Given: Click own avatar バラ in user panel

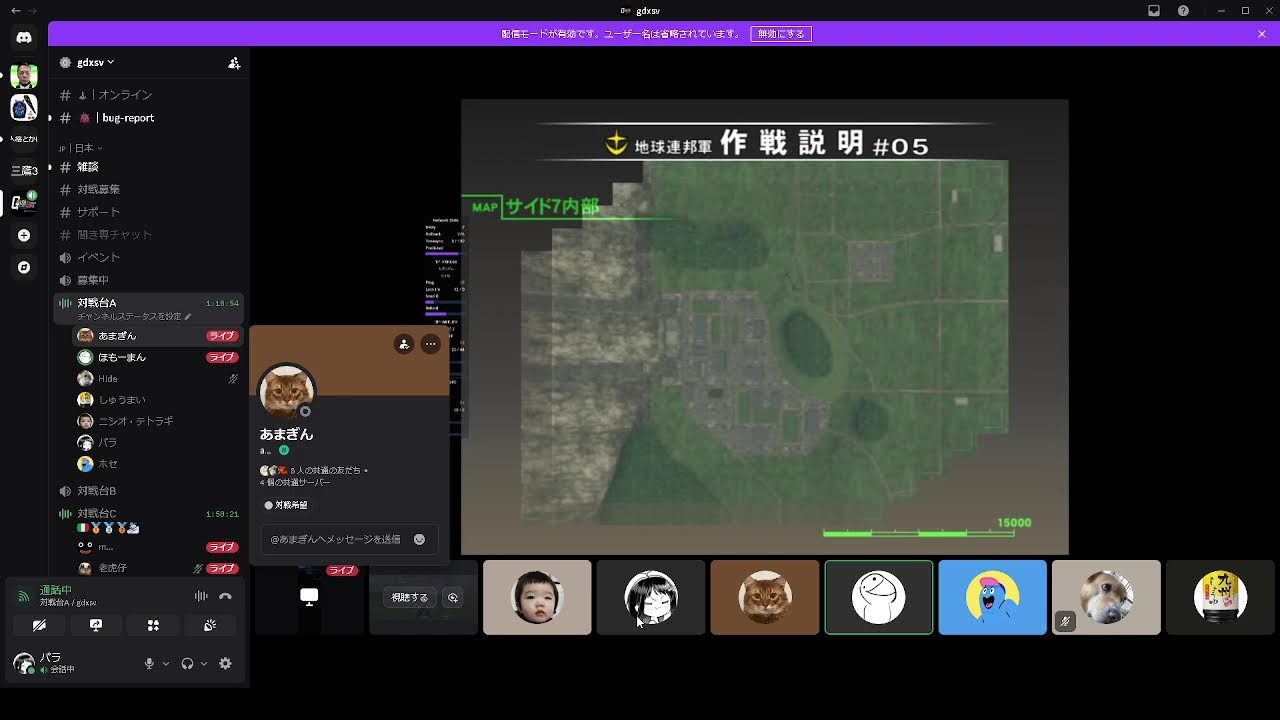Looking at the screenshot, I should click(24, 663).
